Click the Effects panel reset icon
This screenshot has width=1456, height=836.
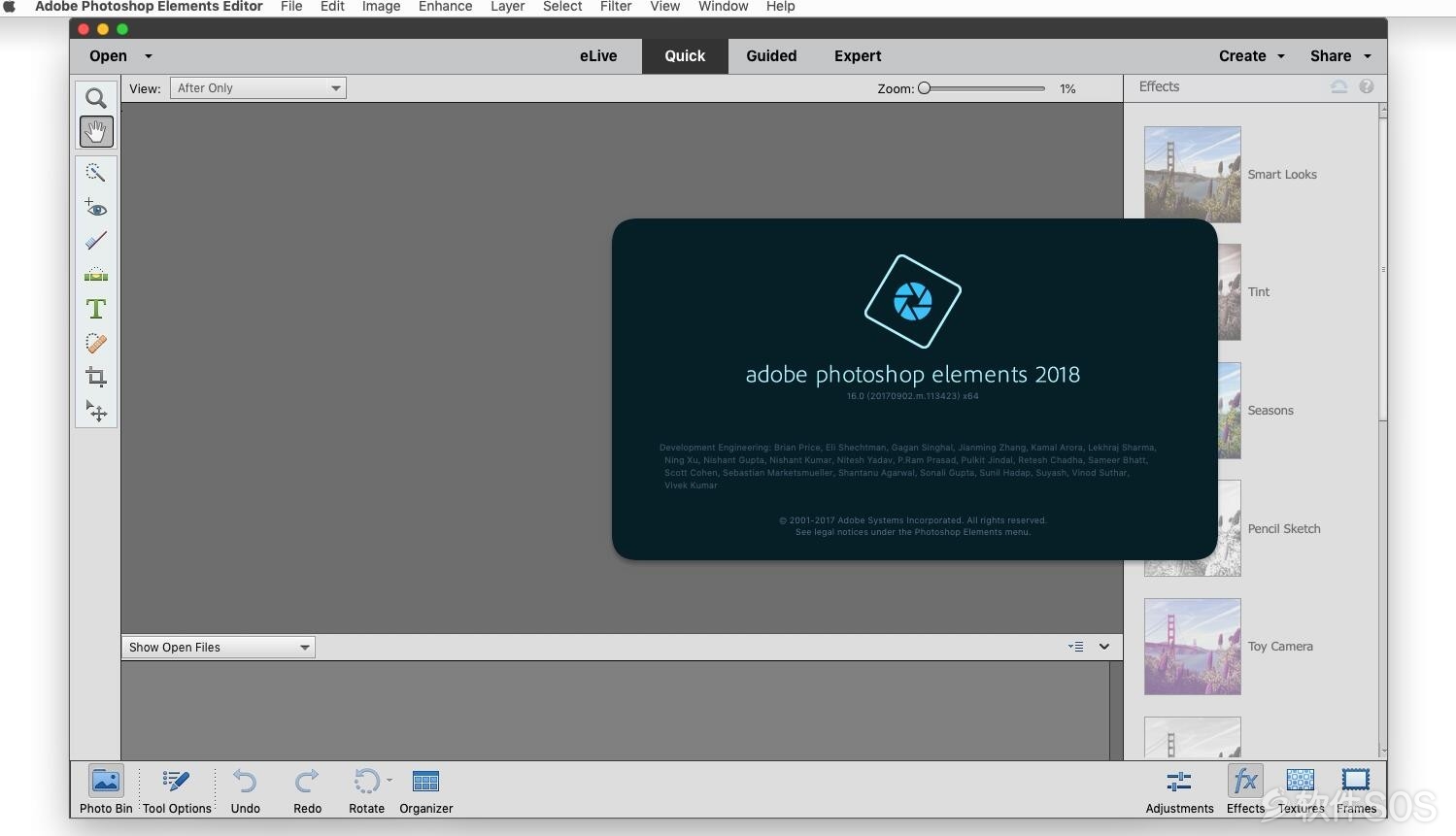1338,86
